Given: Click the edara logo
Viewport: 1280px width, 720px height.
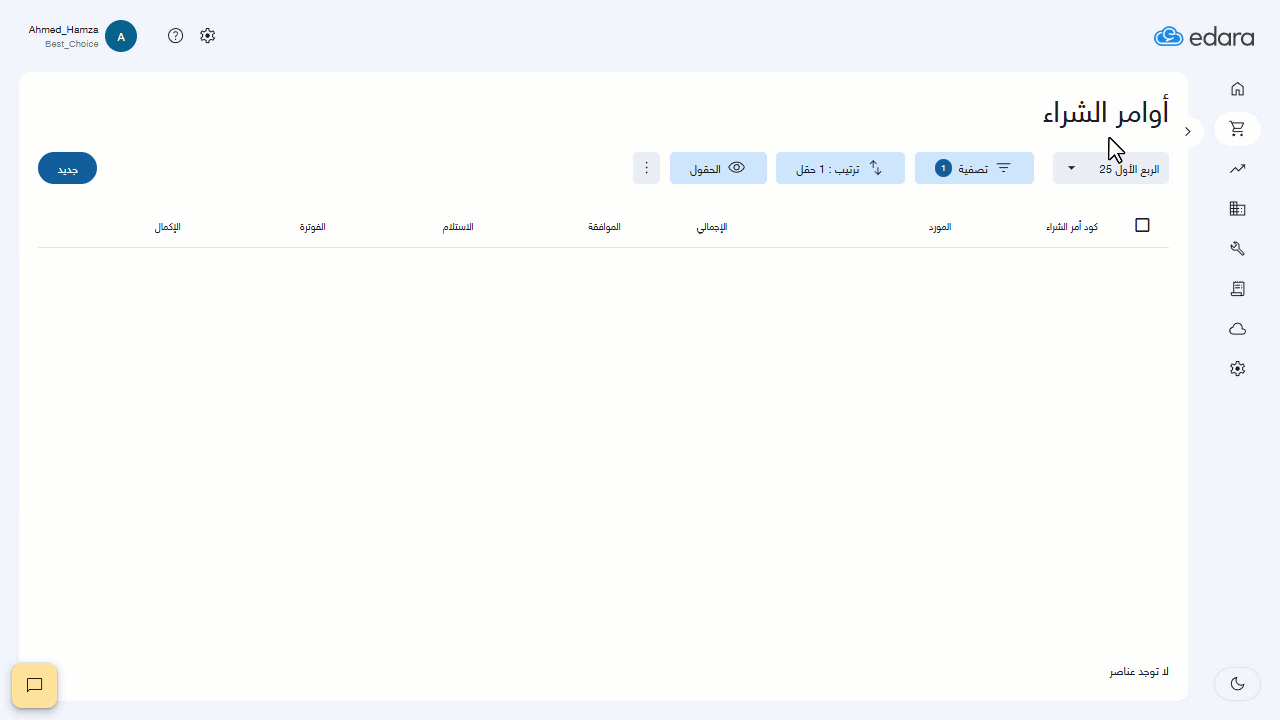Looking at the screenshot, I should tap(1203, 37).
